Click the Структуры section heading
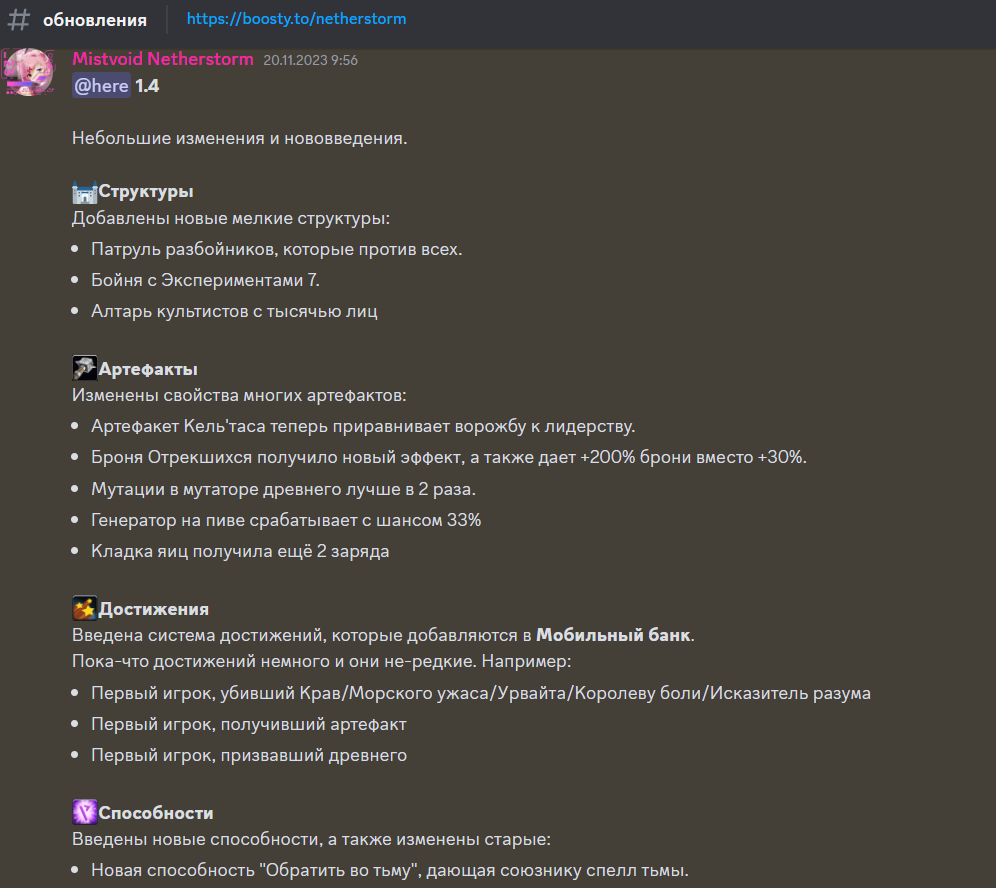996x888 pixels. tap(146, 192)
